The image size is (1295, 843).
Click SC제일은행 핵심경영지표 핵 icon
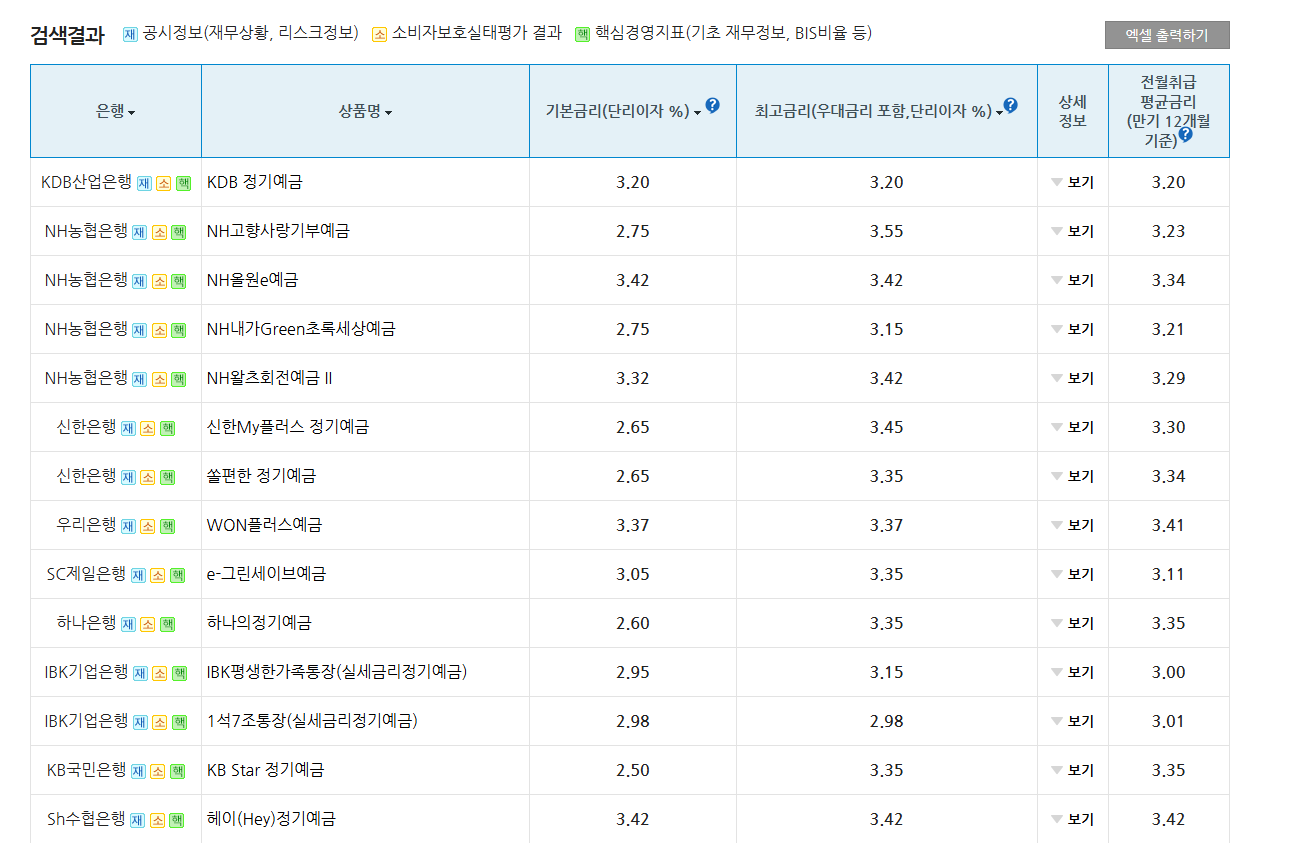pos(177,575)
